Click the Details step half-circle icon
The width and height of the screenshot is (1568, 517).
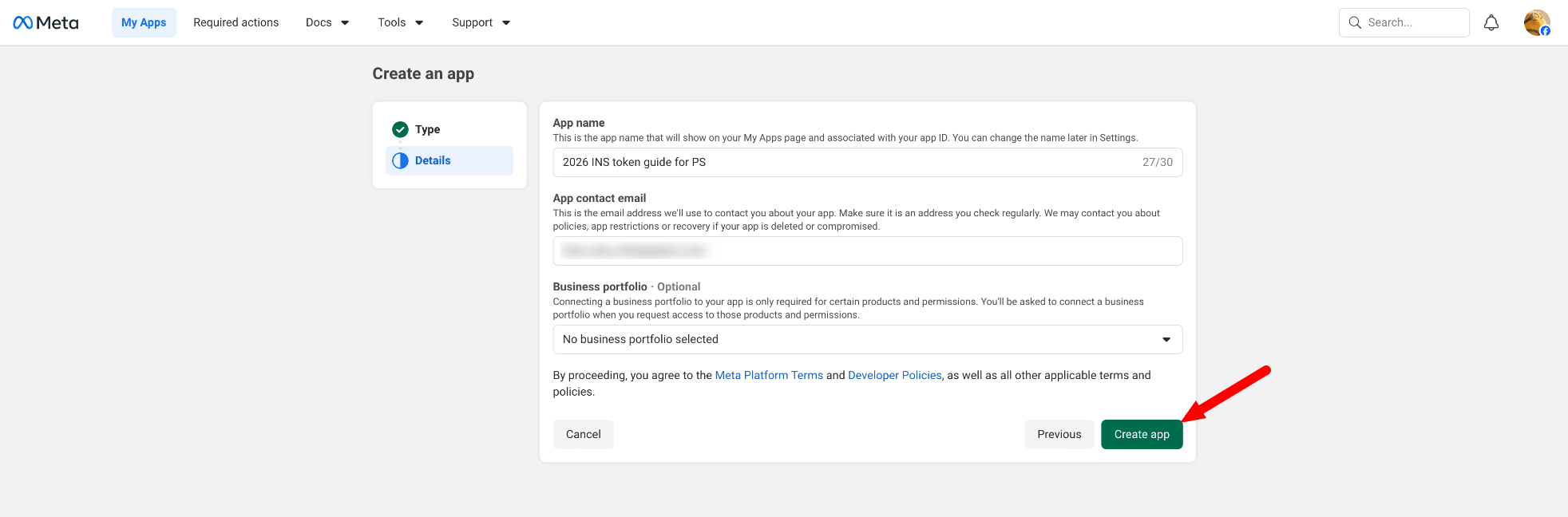pyautogui.click(x=400, y=160)
